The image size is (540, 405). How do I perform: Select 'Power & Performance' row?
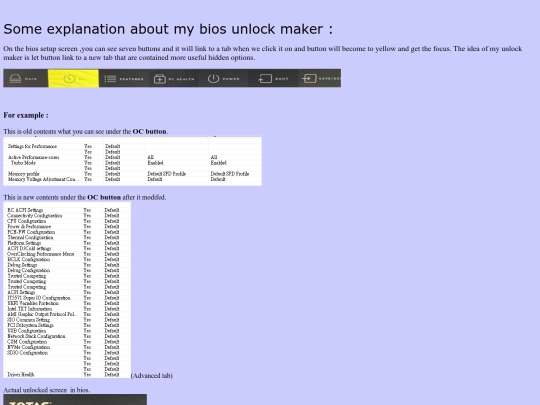pos(67,227)
